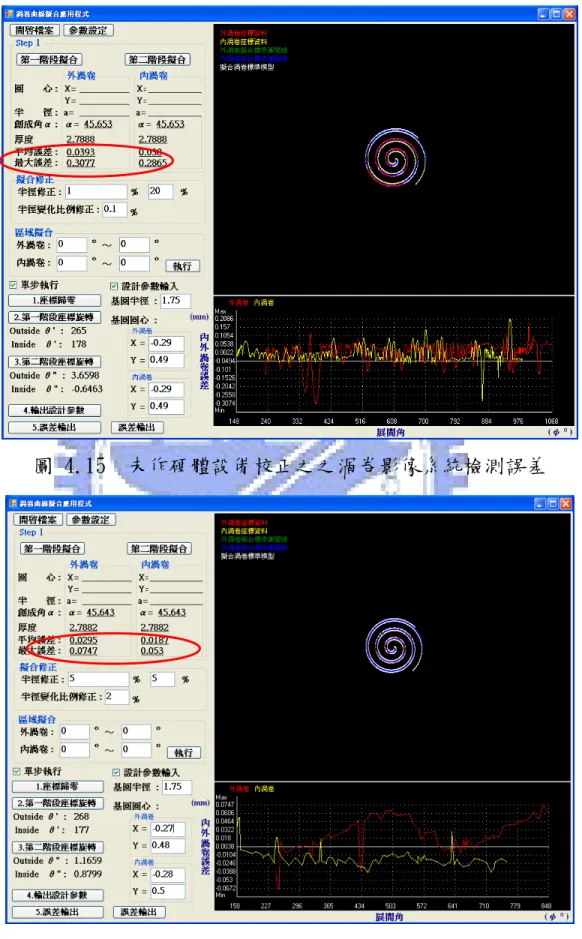Click 4.輸出設計參數 in the upper window

[54, 410]
